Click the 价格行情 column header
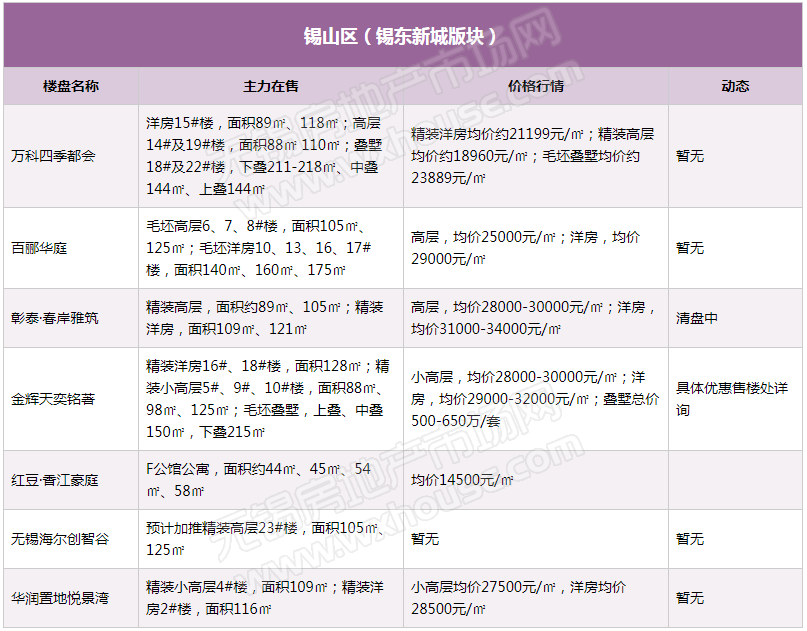The height and width of the screenshot is (631, 807). (536, 87)
